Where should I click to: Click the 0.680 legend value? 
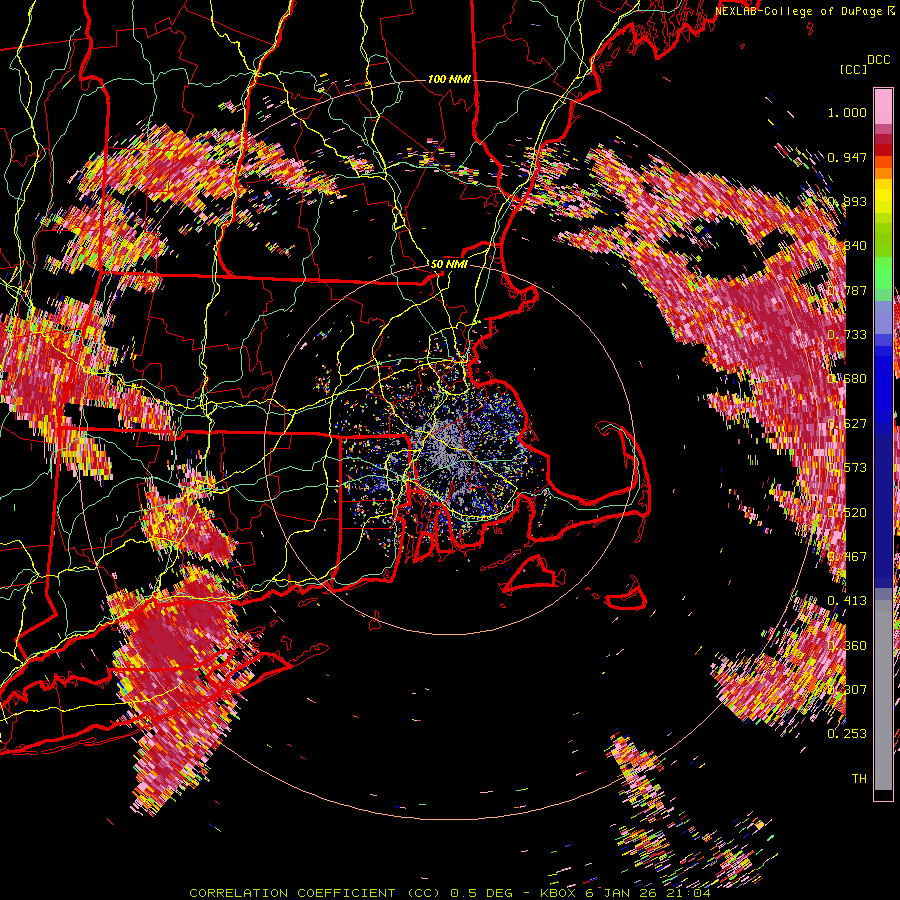pyautogui.click(x=847, y=379)
